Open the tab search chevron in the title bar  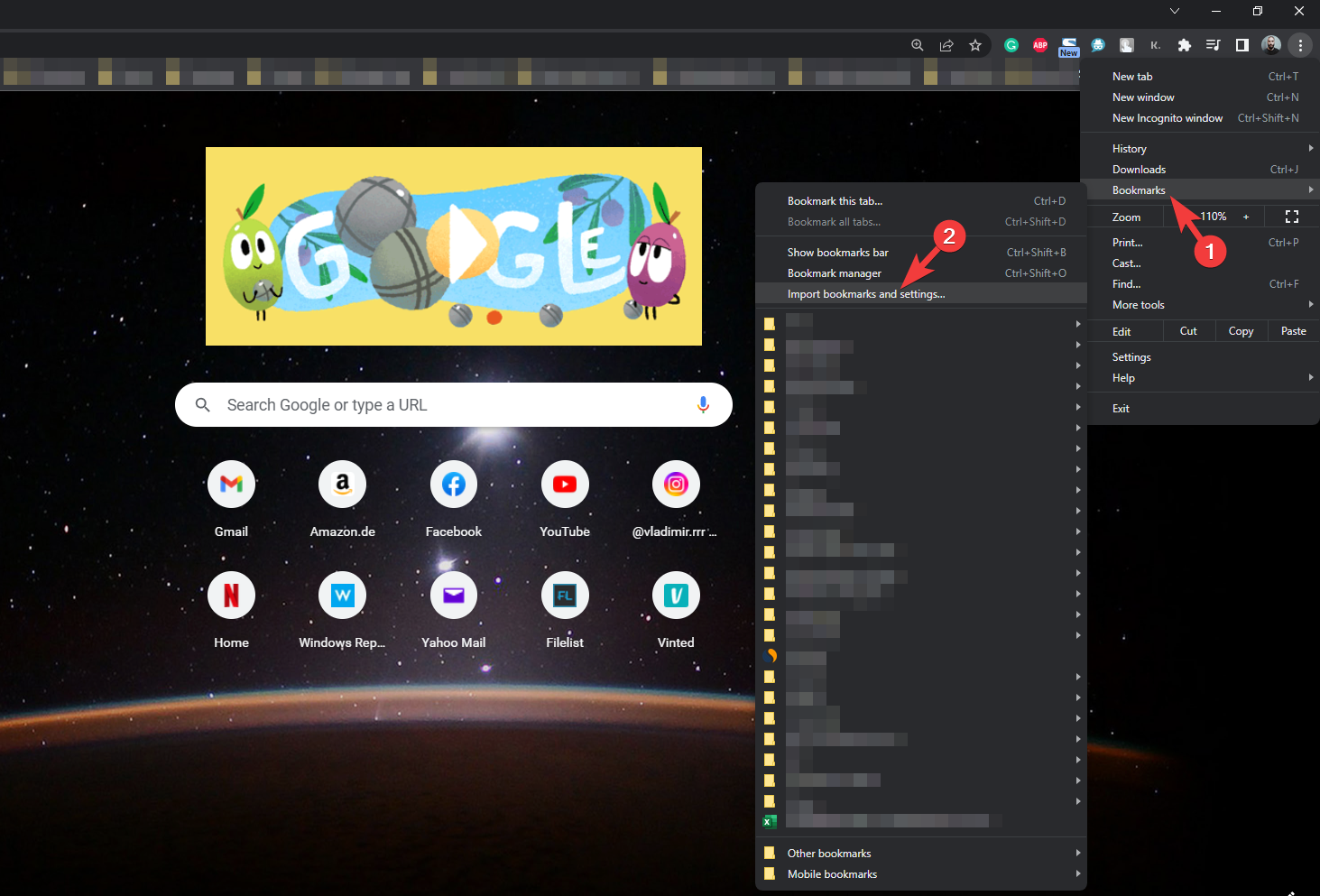pos(1175,11)
